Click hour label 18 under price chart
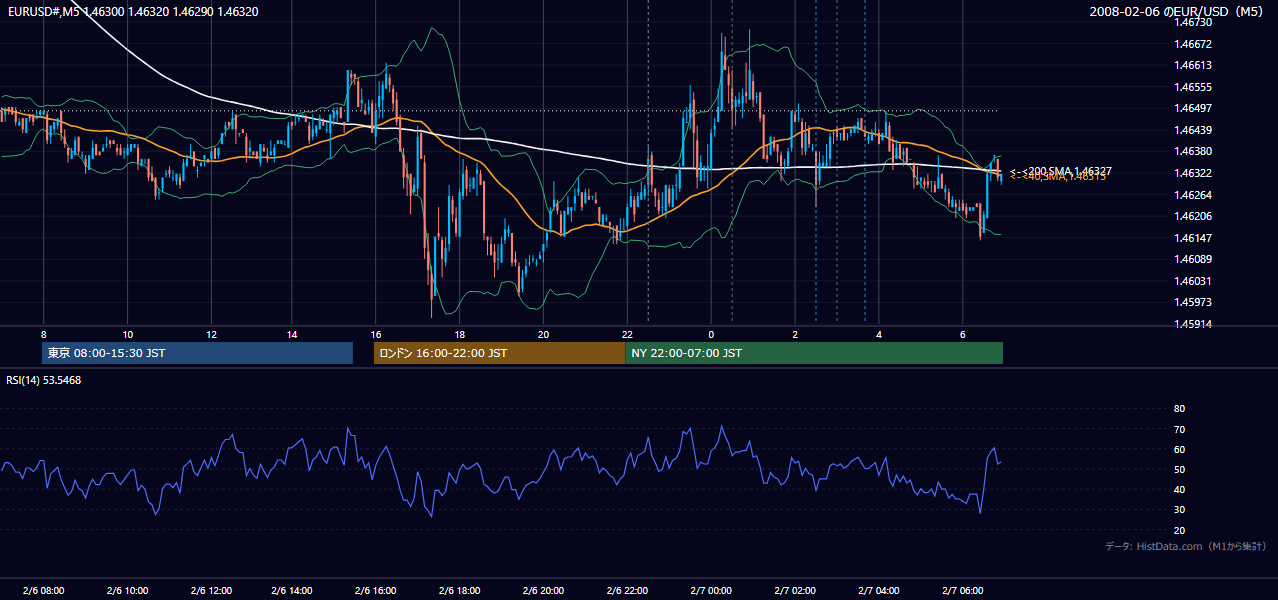Viewport: 1278px width, 600px height. pos(459,334)
